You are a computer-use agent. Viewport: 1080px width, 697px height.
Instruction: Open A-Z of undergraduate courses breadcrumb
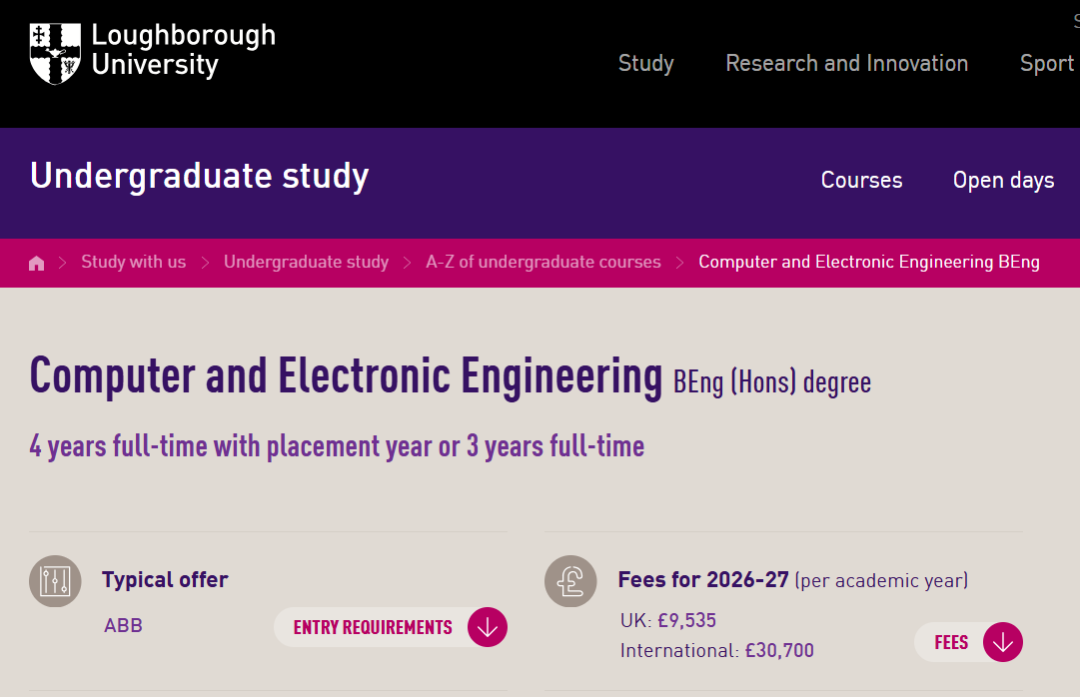pyautogui.click(x=543, y=262)
